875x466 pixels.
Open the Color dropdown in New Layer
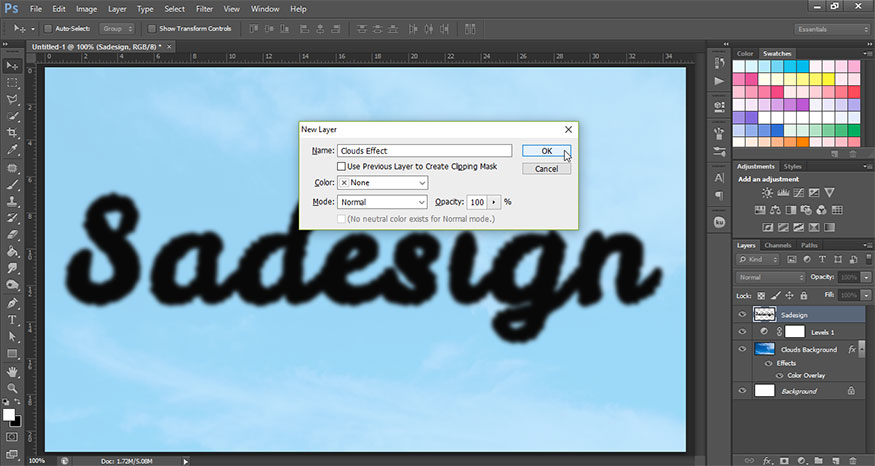click(382, 183)
